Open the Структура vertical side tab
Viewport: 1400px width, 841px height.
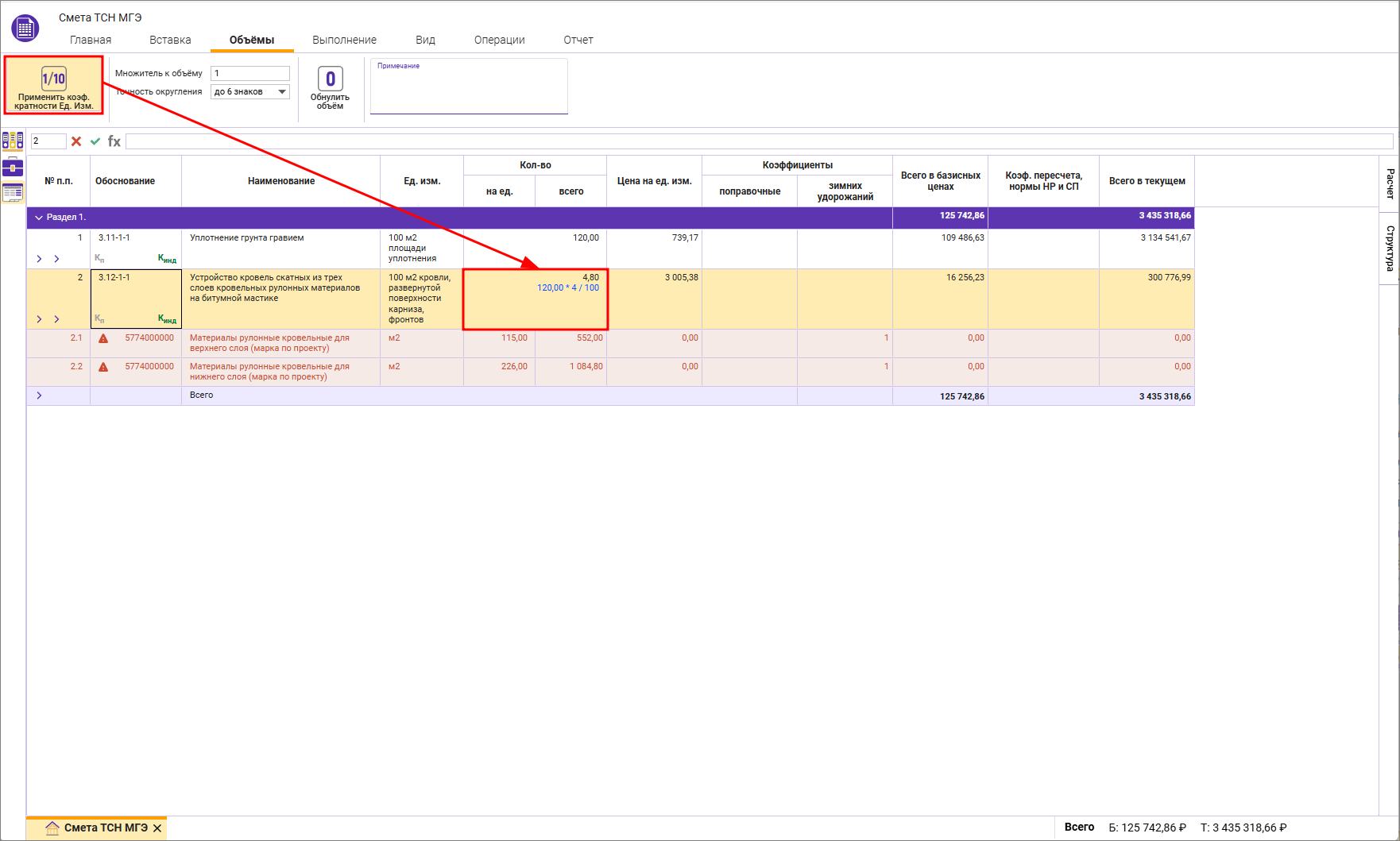(x=1390, y=249)
